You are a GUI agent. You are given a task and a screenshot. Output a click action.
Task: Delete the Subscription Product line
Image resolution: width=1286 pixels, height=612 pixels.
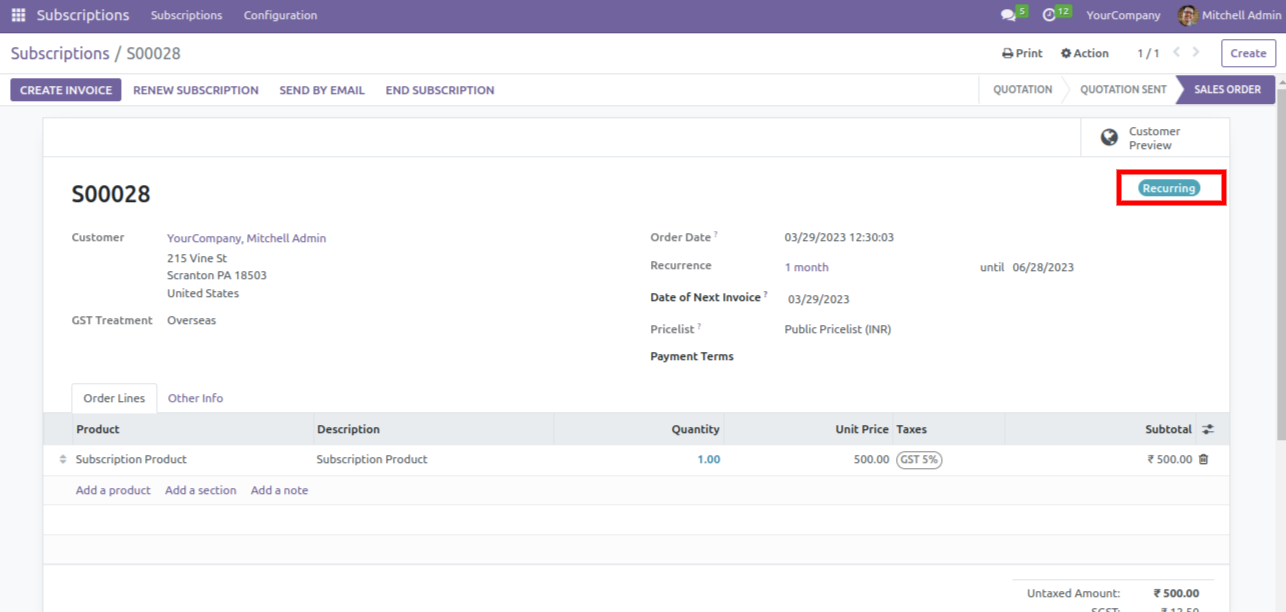1203,459
